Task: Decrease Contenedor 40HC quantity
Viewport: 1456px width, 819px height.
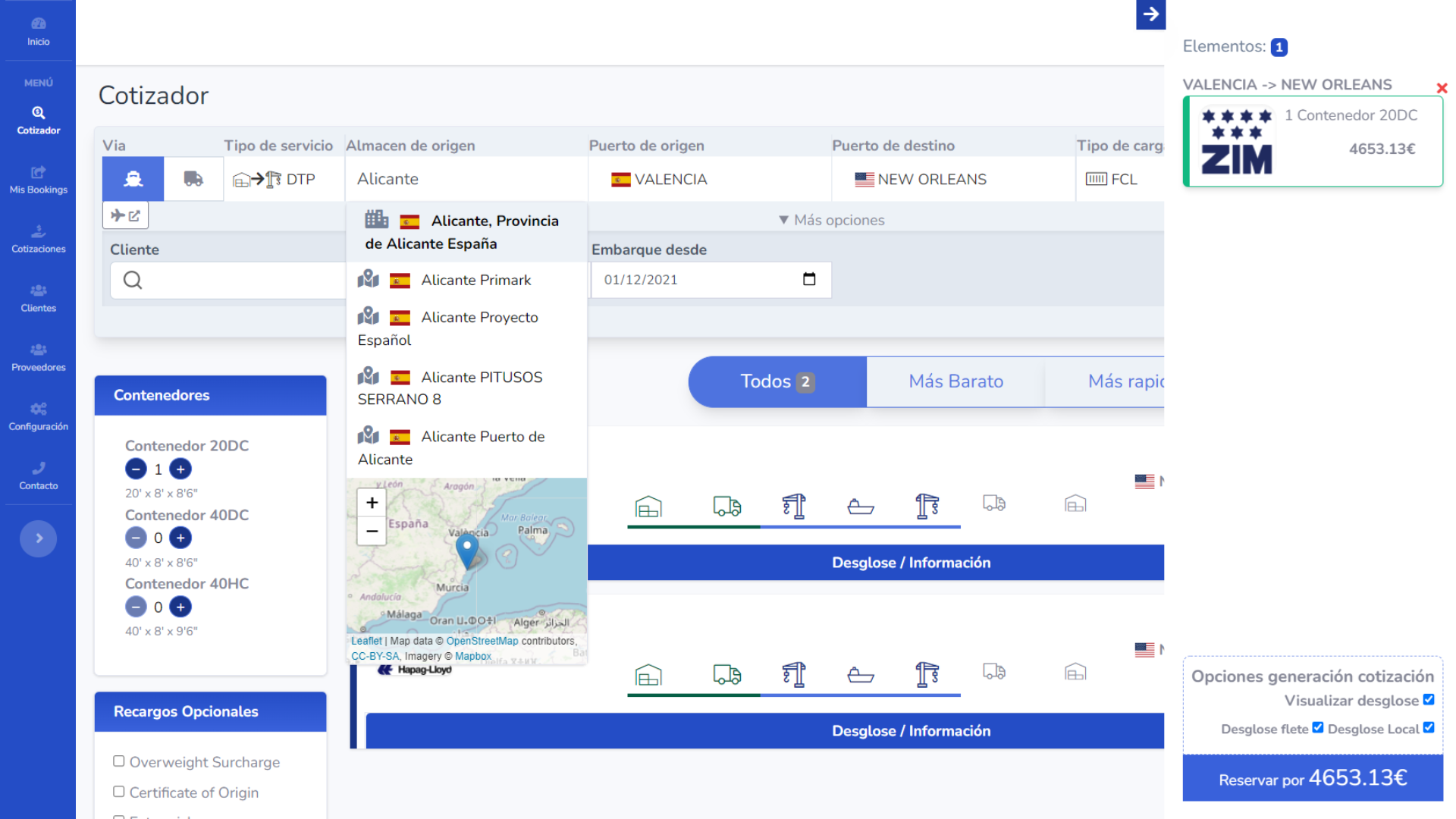Action: [136, 607]
